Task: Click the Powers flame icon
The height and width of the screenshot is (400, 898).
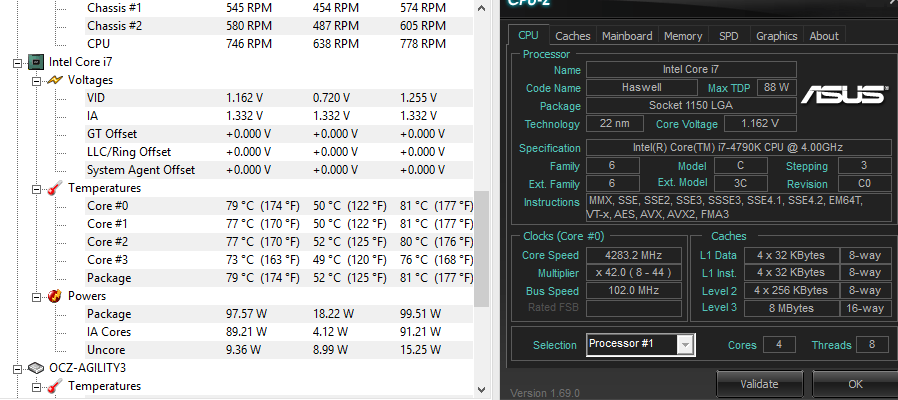Action: click(x=55, y=296)
